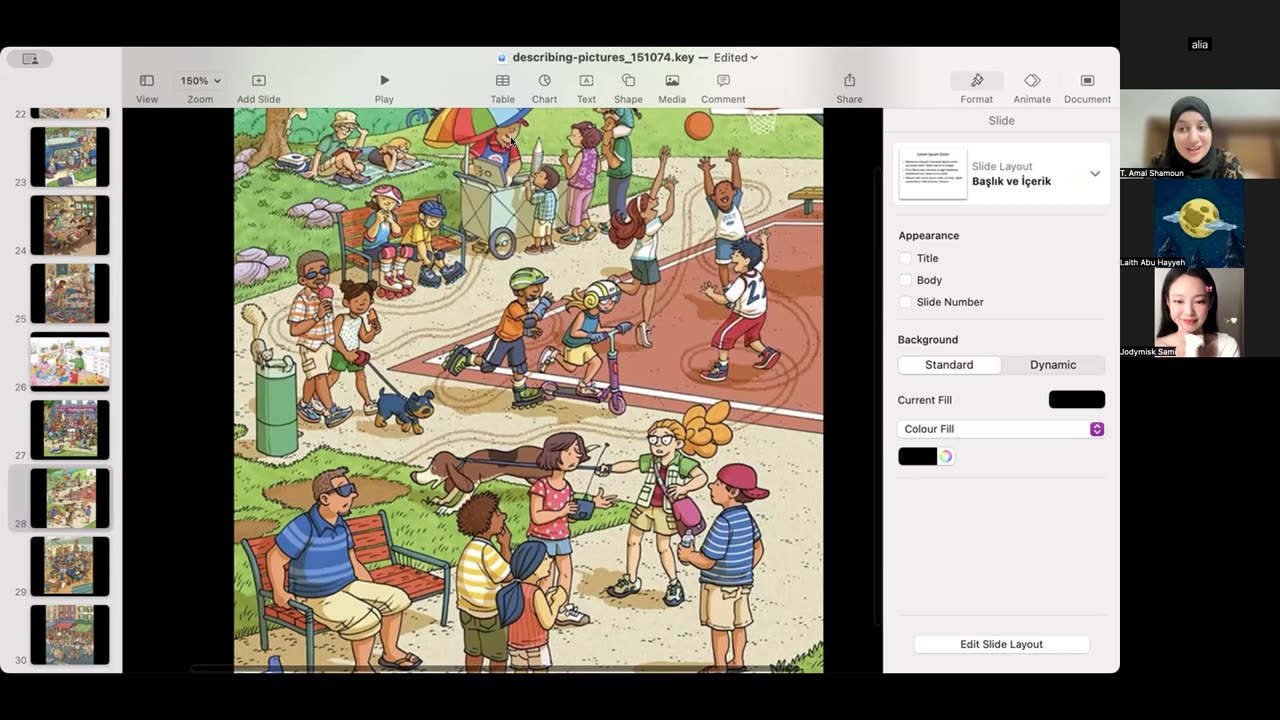
Task: Select slide 28 thumbnail
Action: coord(70,498)
